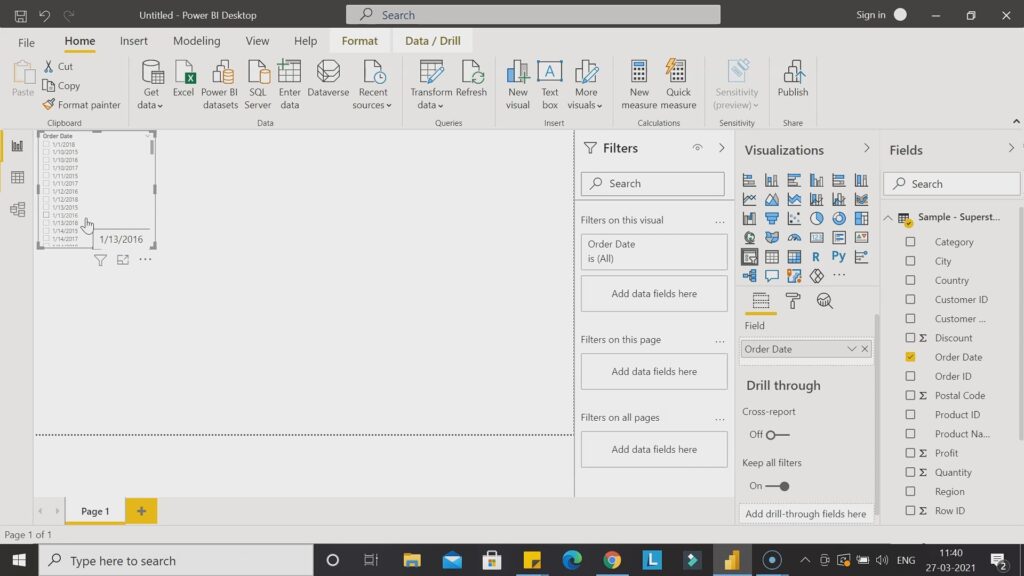This screenshot has width=1024, height=576.
Task: Select the pie chart visual icon
Action: click(x=816, y=217)
